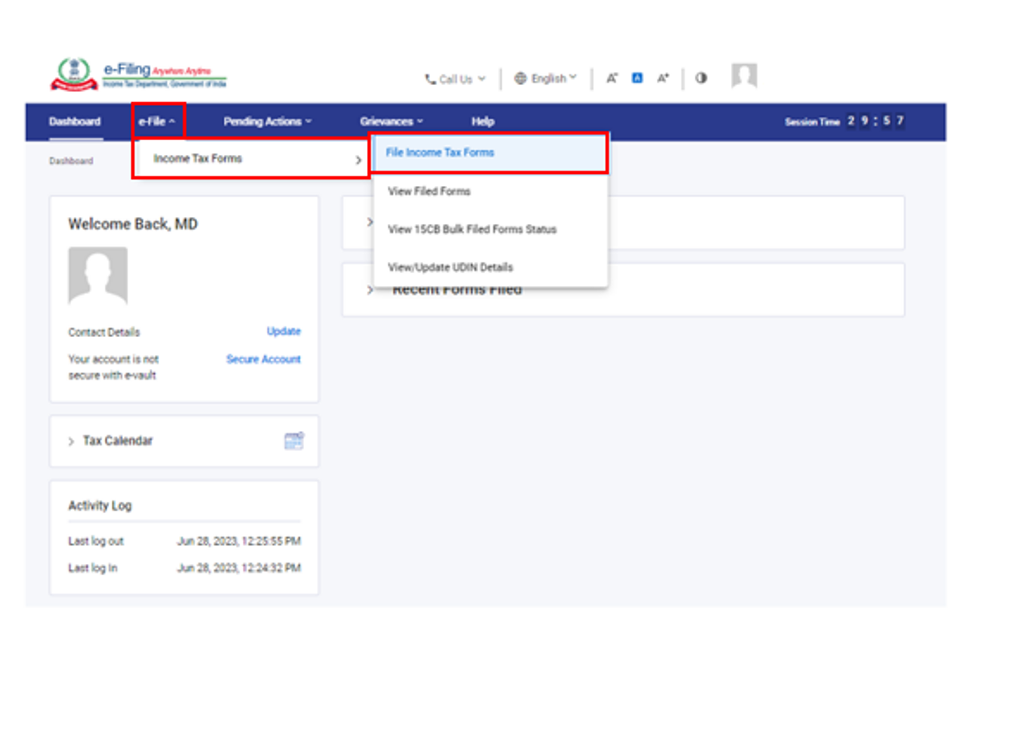
Task: Click the Call Us phone icon
Action: pos(430,78)
